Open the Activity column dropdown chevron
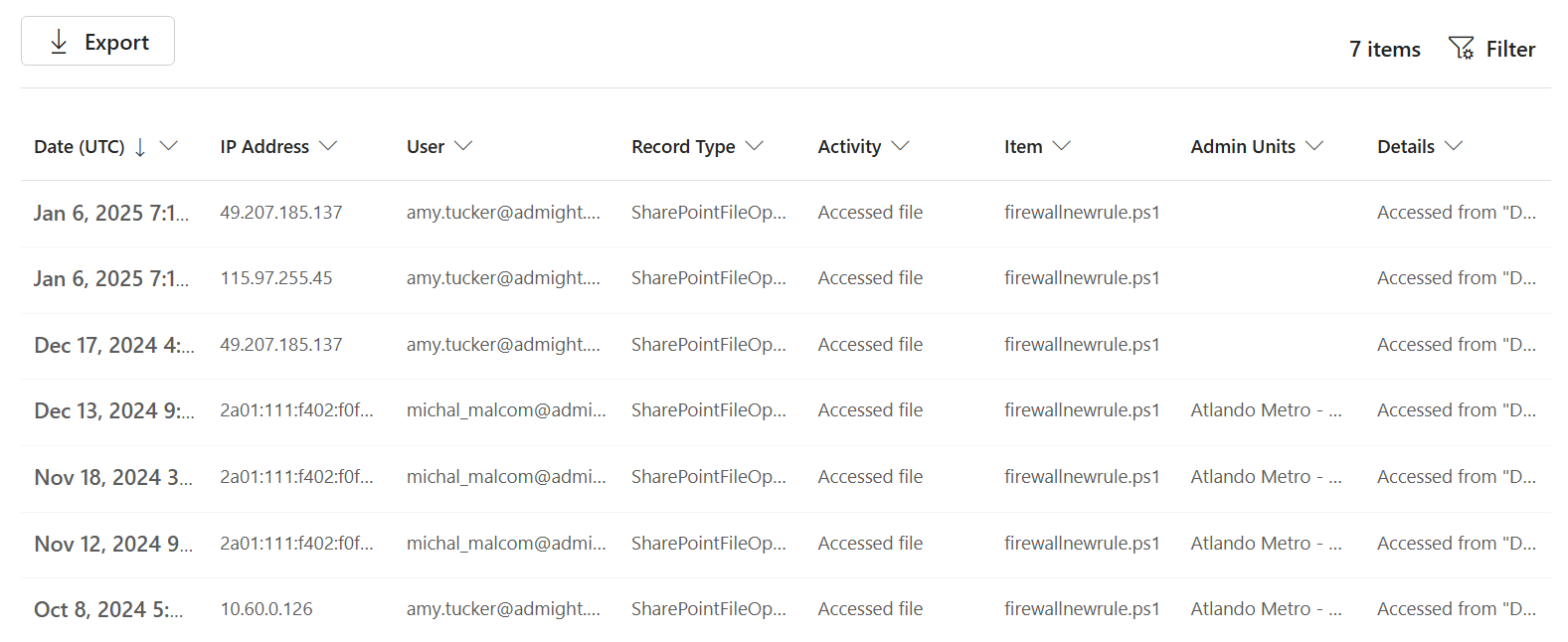 (900, 146)
